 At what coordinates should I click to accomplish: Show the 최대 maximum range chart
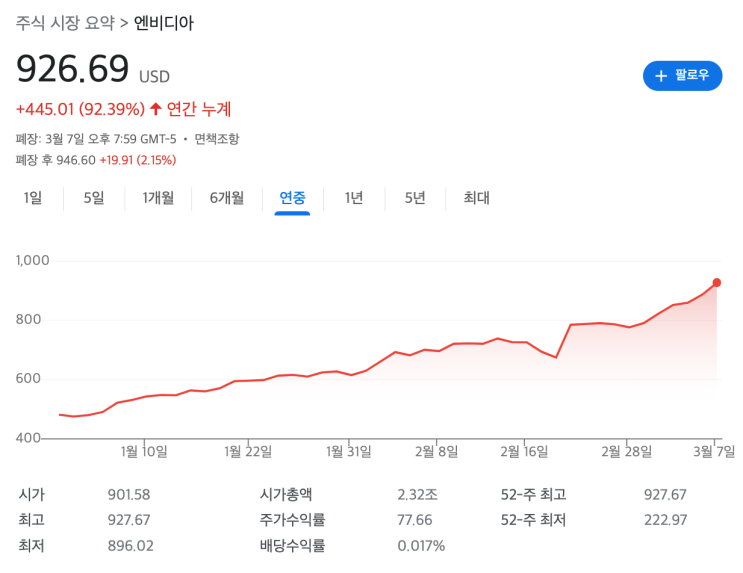pyautogui.click(x=476, y=198)
